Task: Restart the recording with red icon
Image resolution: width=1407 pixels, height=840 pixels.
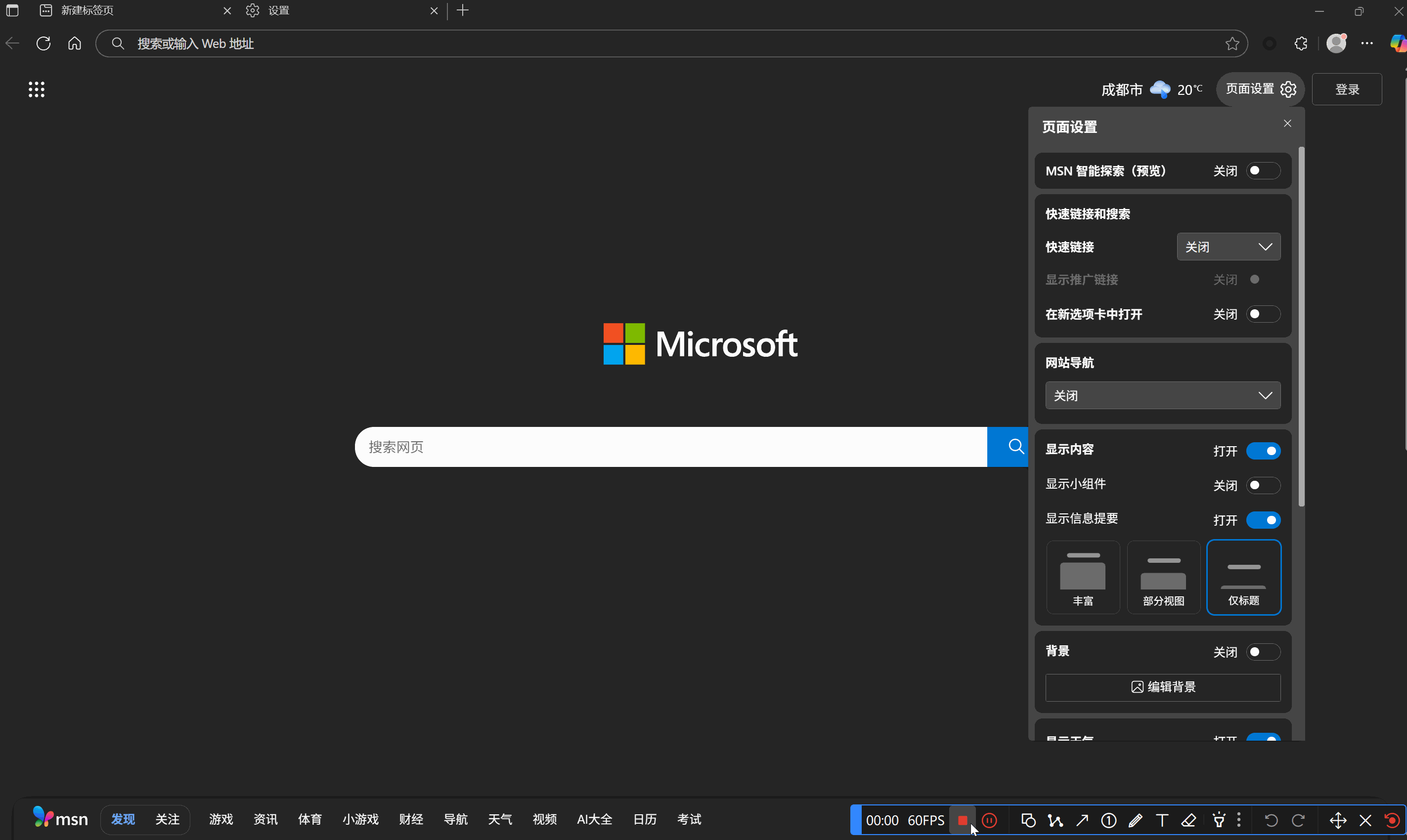Action: coord(1392,820)
